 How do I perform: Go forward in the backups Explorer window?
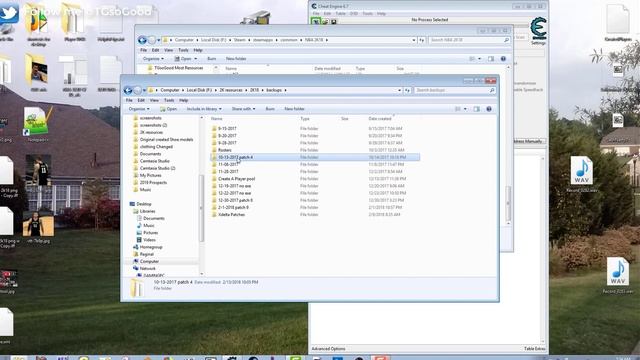click(138, 90)
